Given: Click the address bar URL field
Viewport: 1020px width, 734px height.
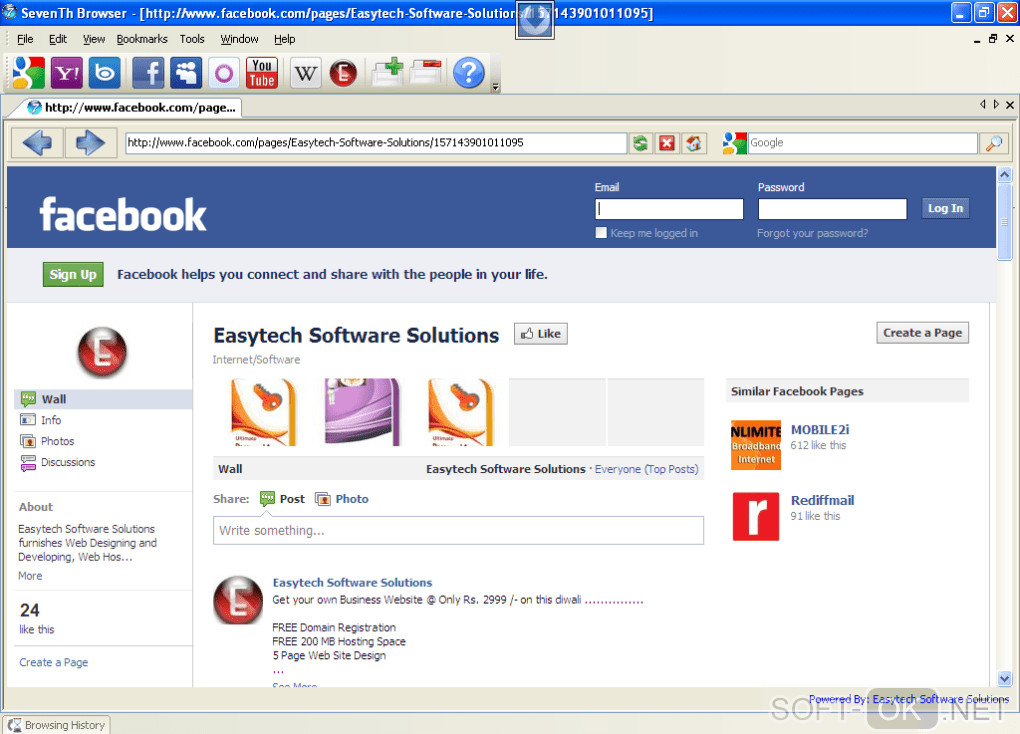Looking at the screenshot, I should [x=376, y=143].
